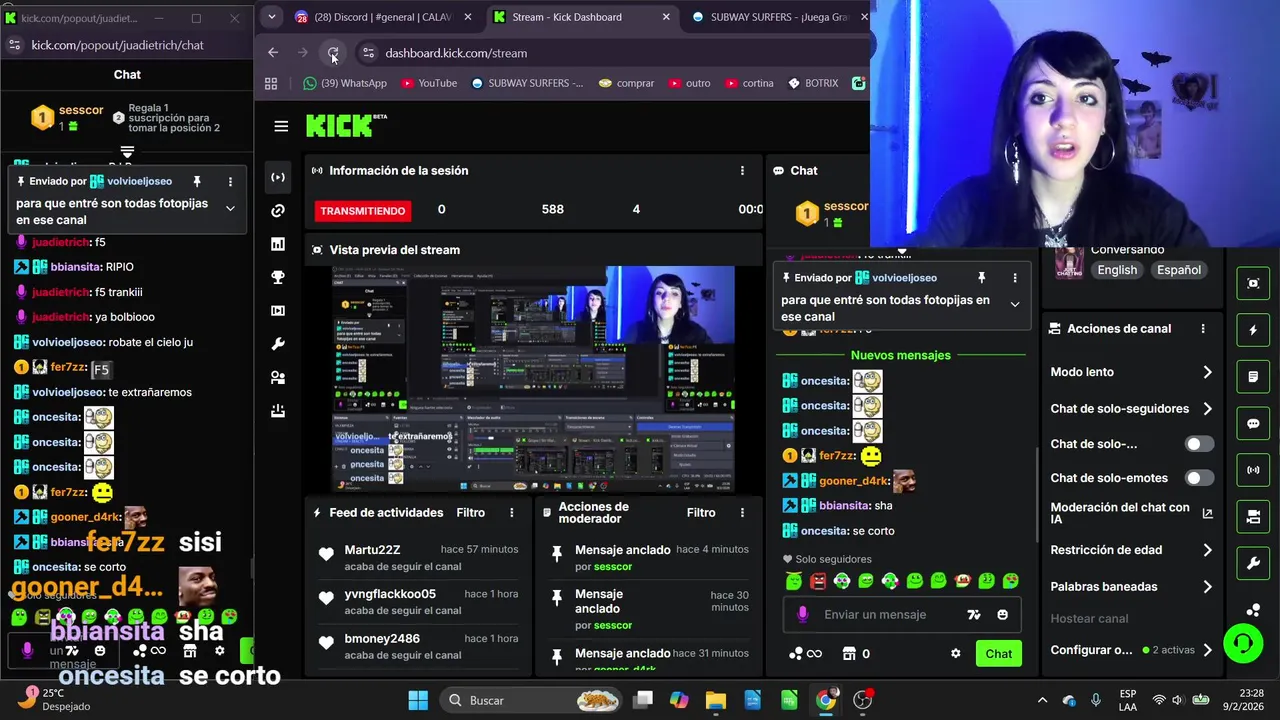Open BOTRIX bookmark in bookmarks bar
1280x720 pixels.
coord(813,83)
